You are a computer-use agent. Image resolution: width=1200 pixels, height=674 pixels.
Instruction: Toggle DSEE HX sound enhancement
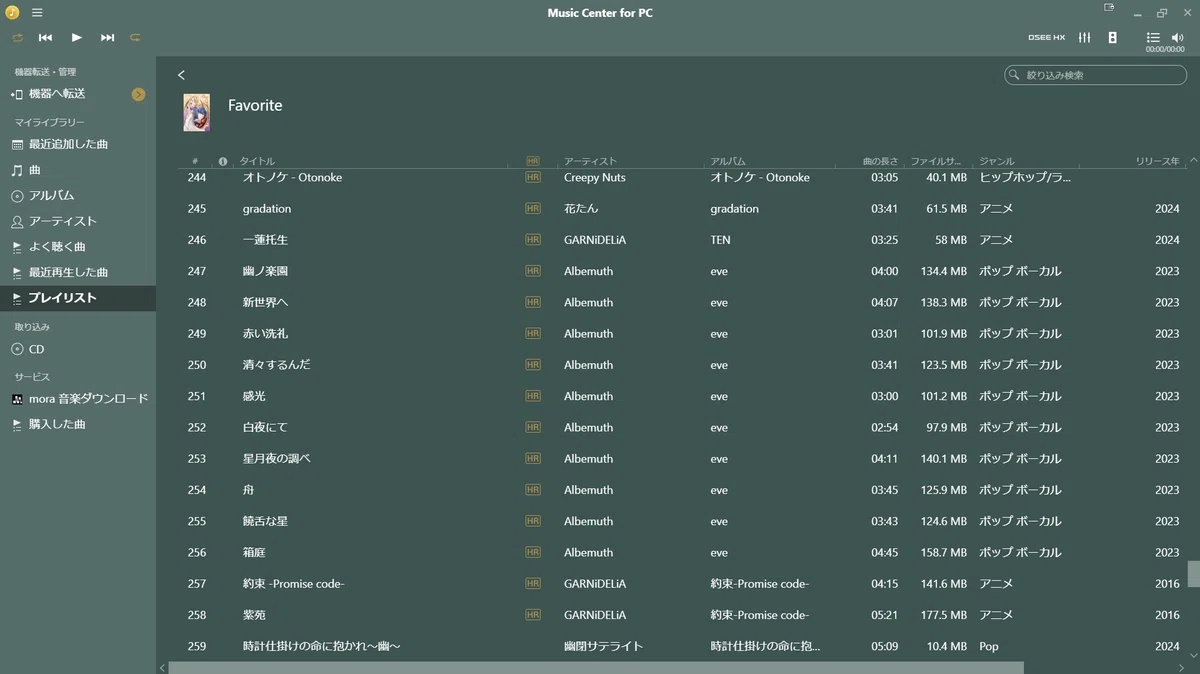click(1046, 37)
